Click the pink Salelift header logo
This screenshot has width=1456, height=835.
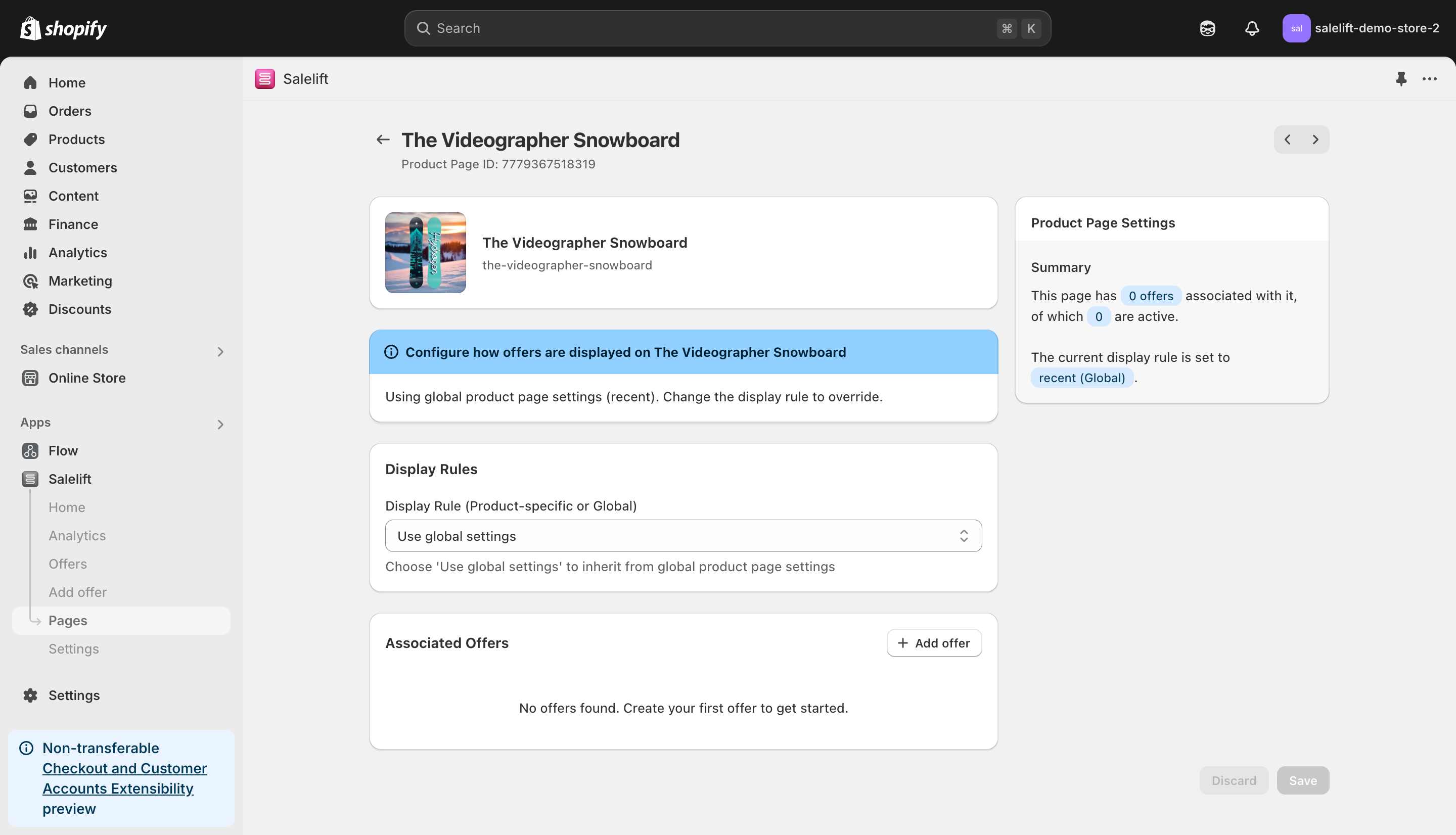pos(264,78)
